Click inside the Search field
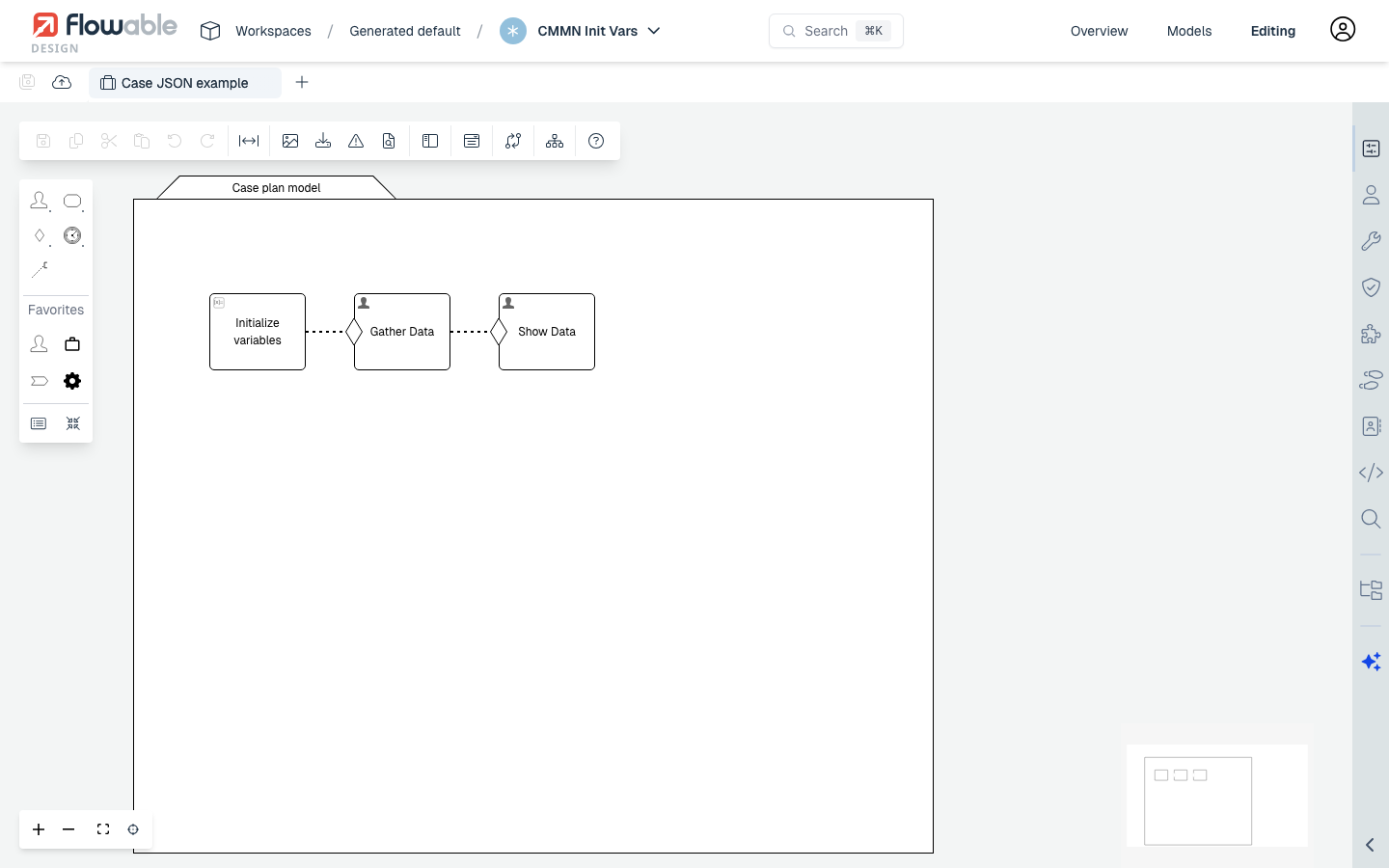 click(835, 31)
